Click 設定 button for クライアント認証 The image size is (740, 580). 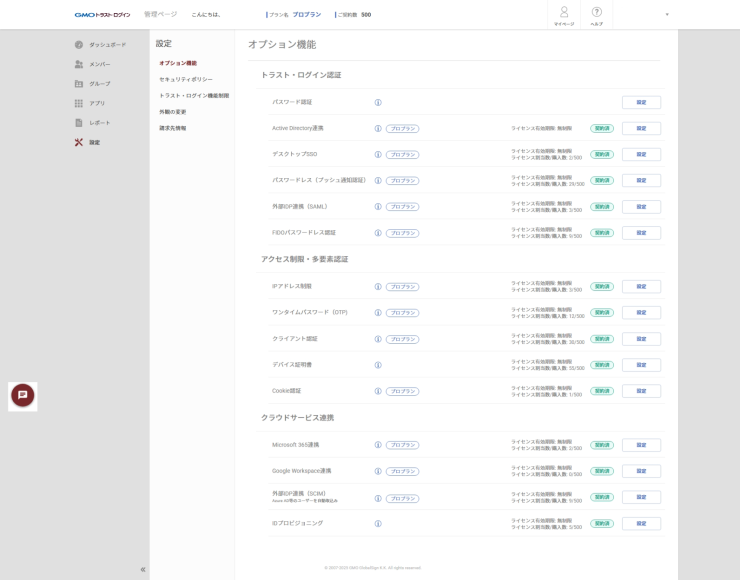pyautogui.click(x=641, y=339)
